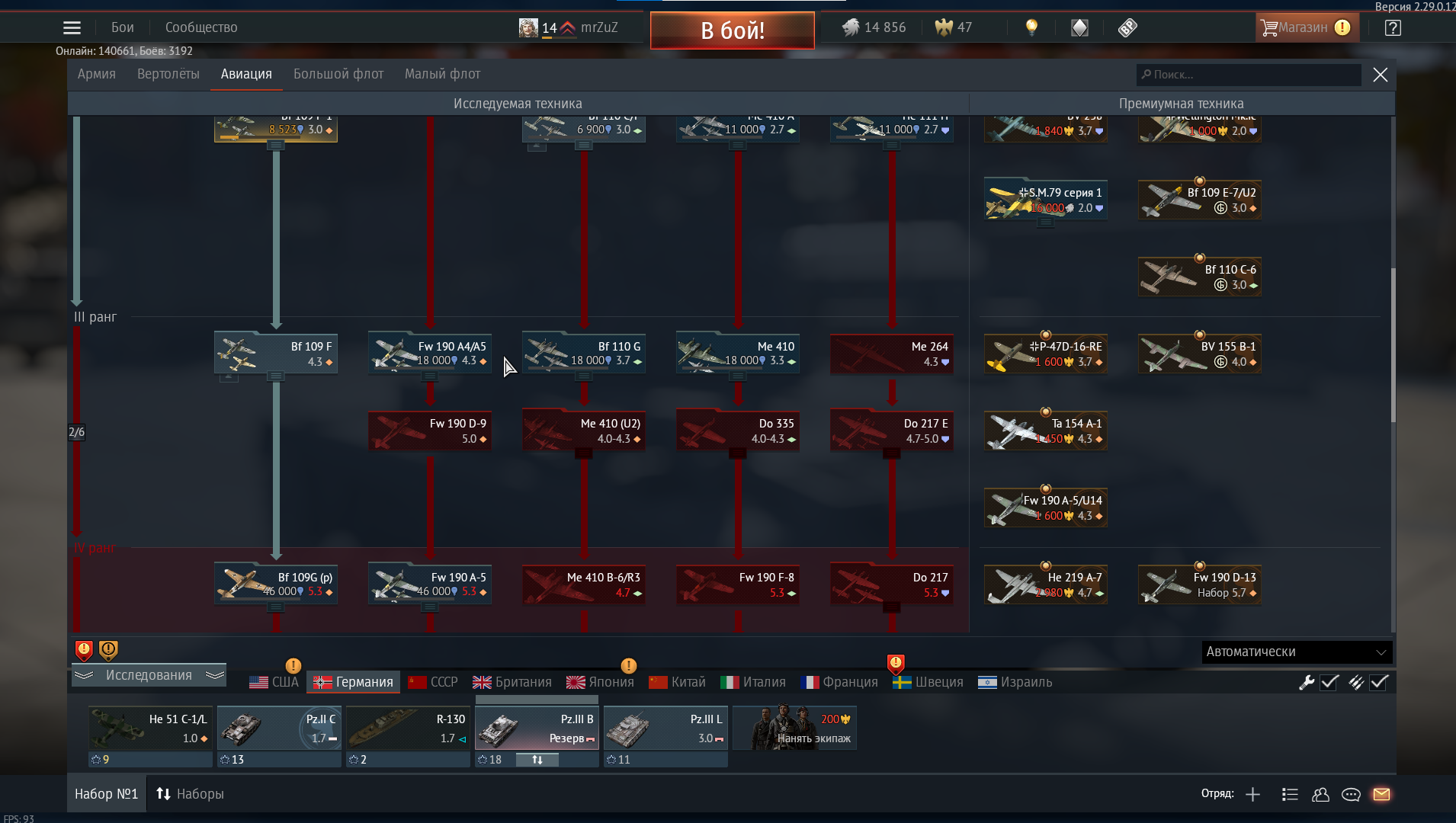This screenshot has height=823, width=1456.
Task: Select the Fw 190 A4/A5 group
Action: 430,352
